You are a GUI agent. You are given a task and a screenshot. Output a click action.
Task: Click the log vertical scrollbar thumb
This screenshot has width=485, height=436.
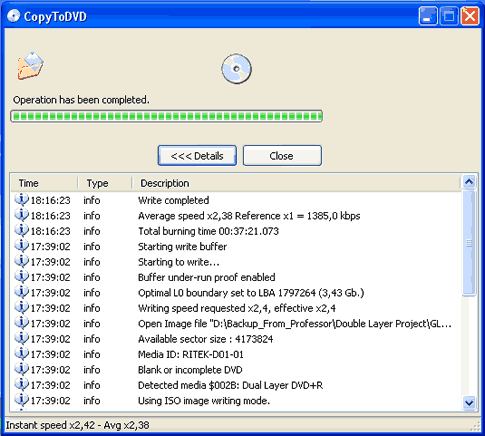(469, 243)
